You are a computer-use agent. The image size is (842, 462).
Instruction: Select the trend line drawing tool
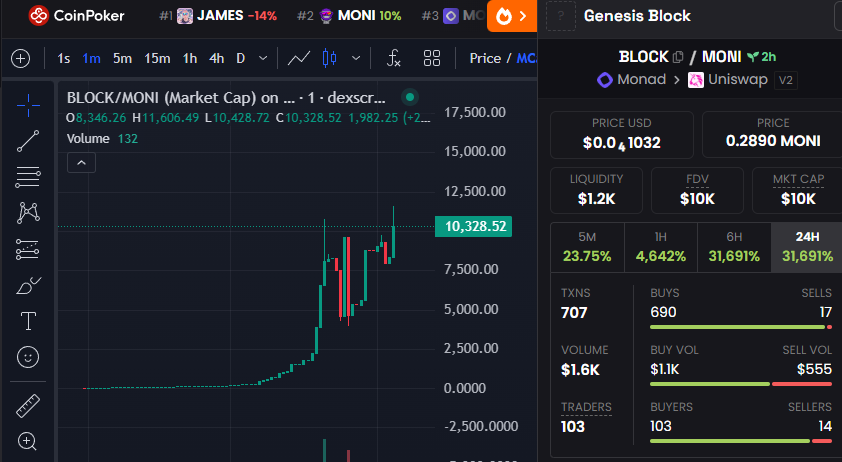pyautogui.click(x=28, y=141)
